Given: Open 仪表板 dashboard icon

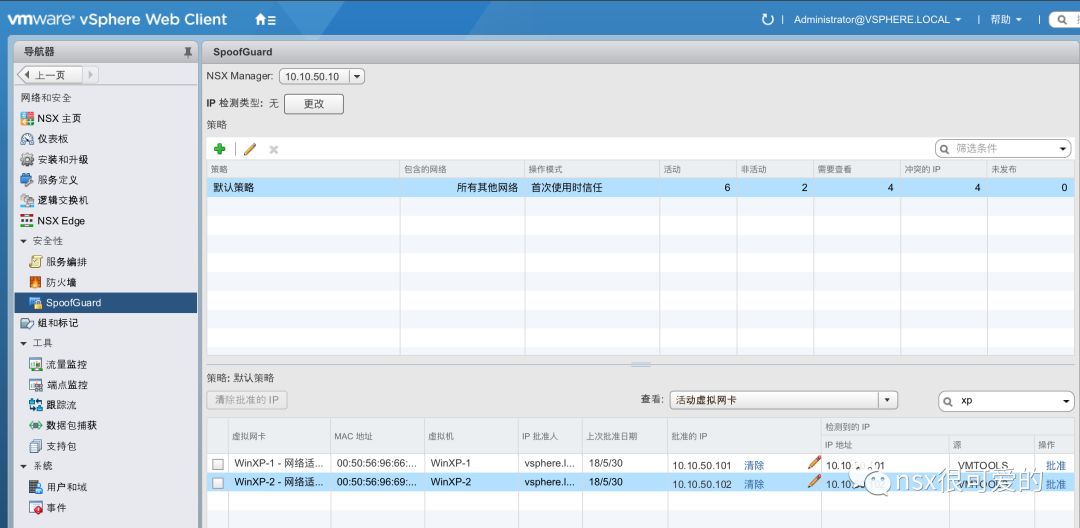Looking at the screenshot, I should [27, 139].
